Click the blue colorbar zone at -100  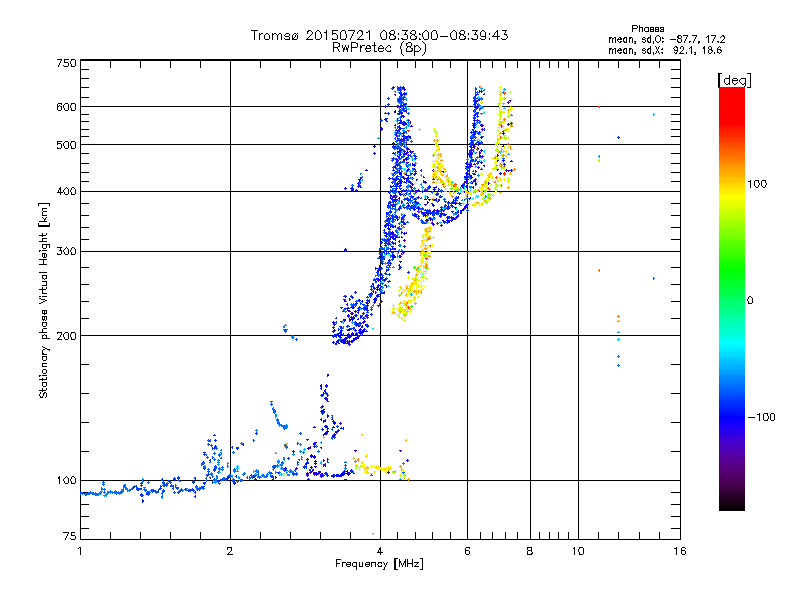click(x=732, y=417)
